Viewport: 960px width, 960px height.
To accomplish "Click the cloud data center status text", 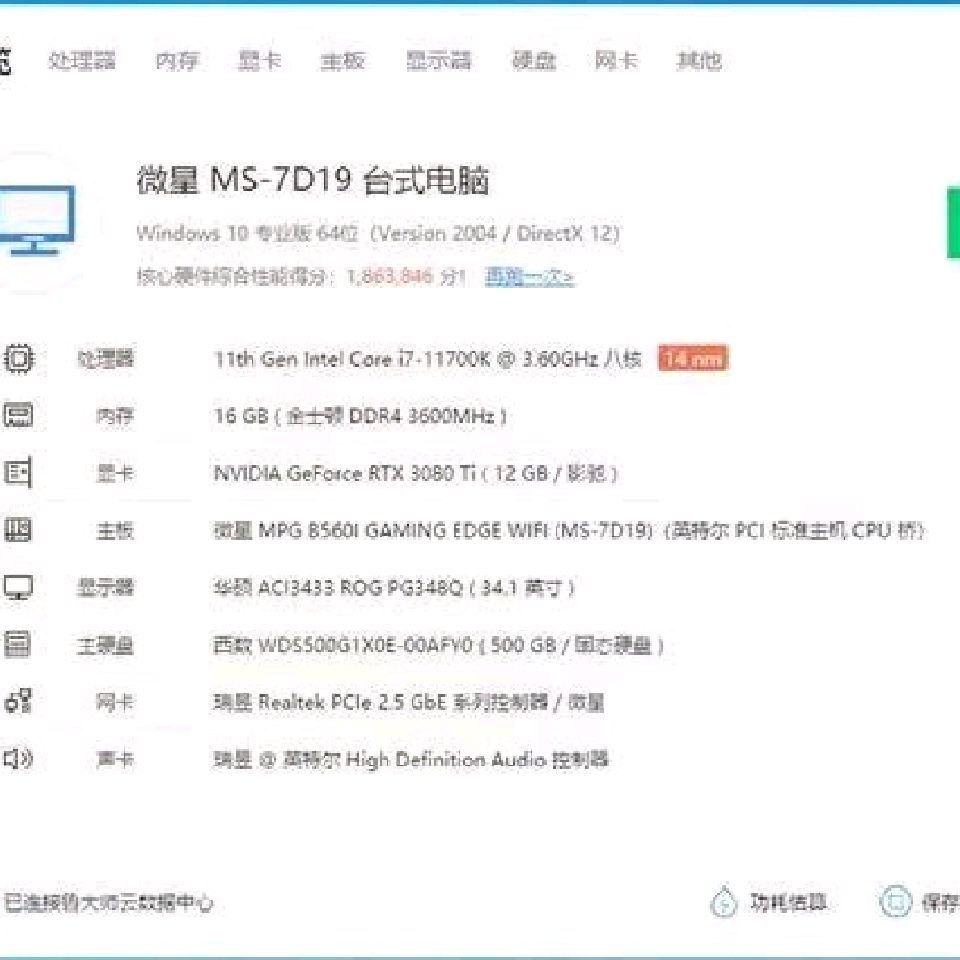I will coord(108,902).
